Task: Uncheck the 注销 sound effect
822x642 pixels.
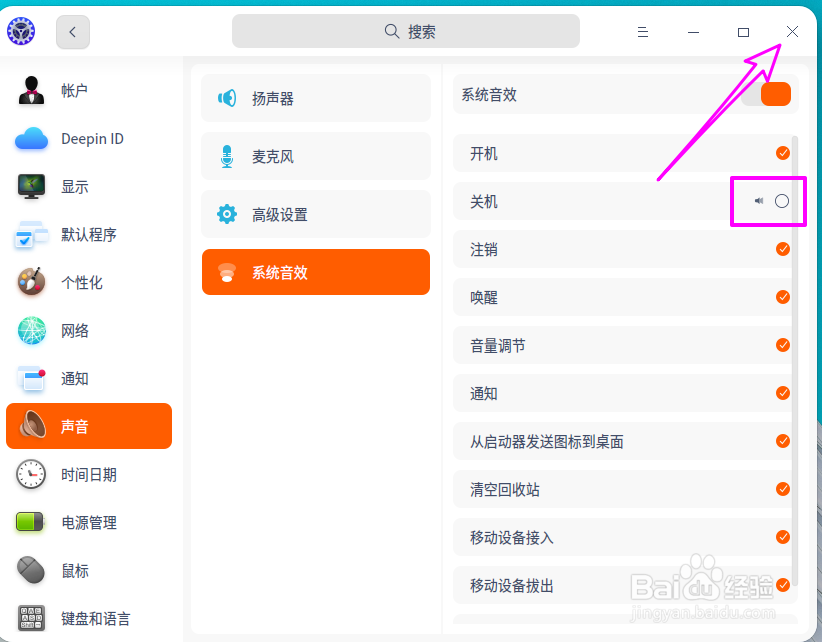Action: (x=783, y=249)
